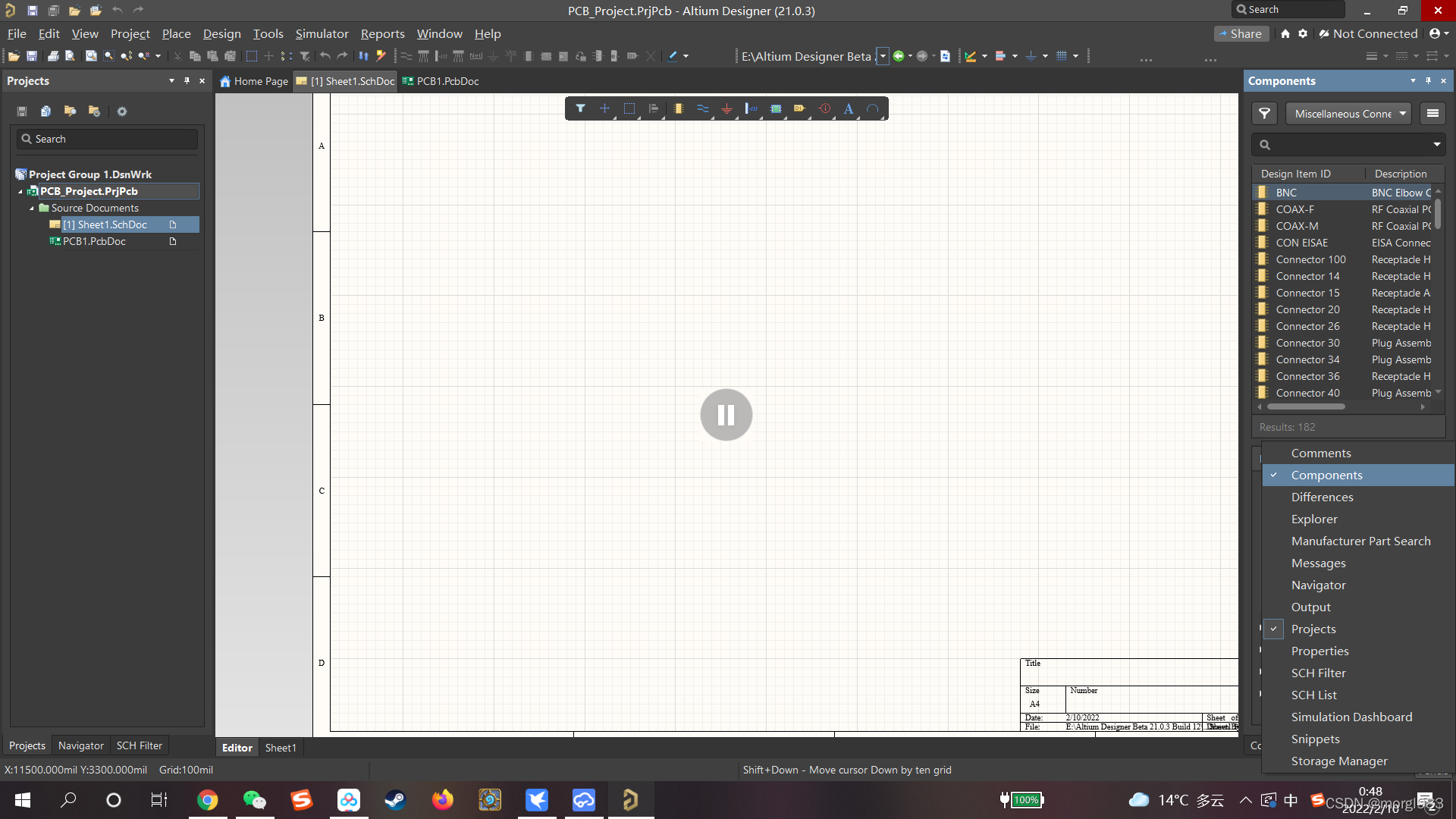This screenshot has height=819, width=1456.
Task: Click the Components panel filter button
Action: [x=1265, y=114]
